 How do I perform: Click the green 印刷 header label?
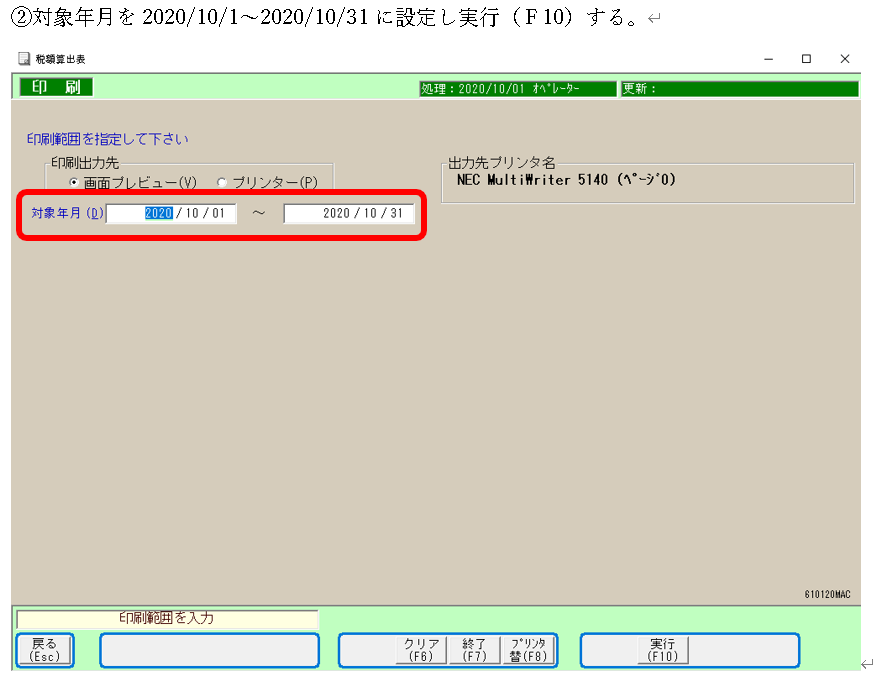tap(56, 87)
